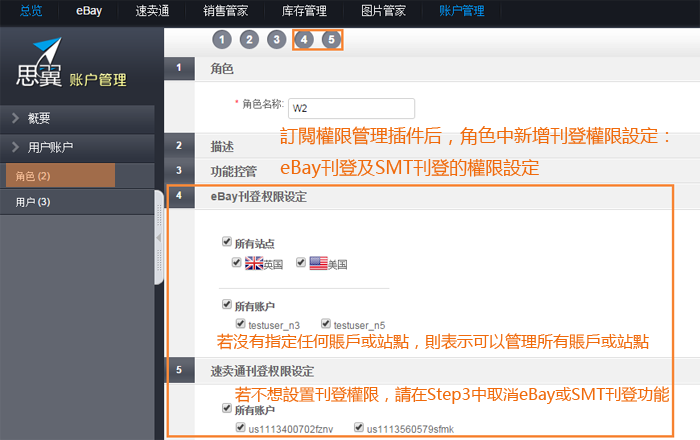The width and height of the screenshot is (700, 440).
Task: Select the 账户管理 tab
Action: coord(462,11)
